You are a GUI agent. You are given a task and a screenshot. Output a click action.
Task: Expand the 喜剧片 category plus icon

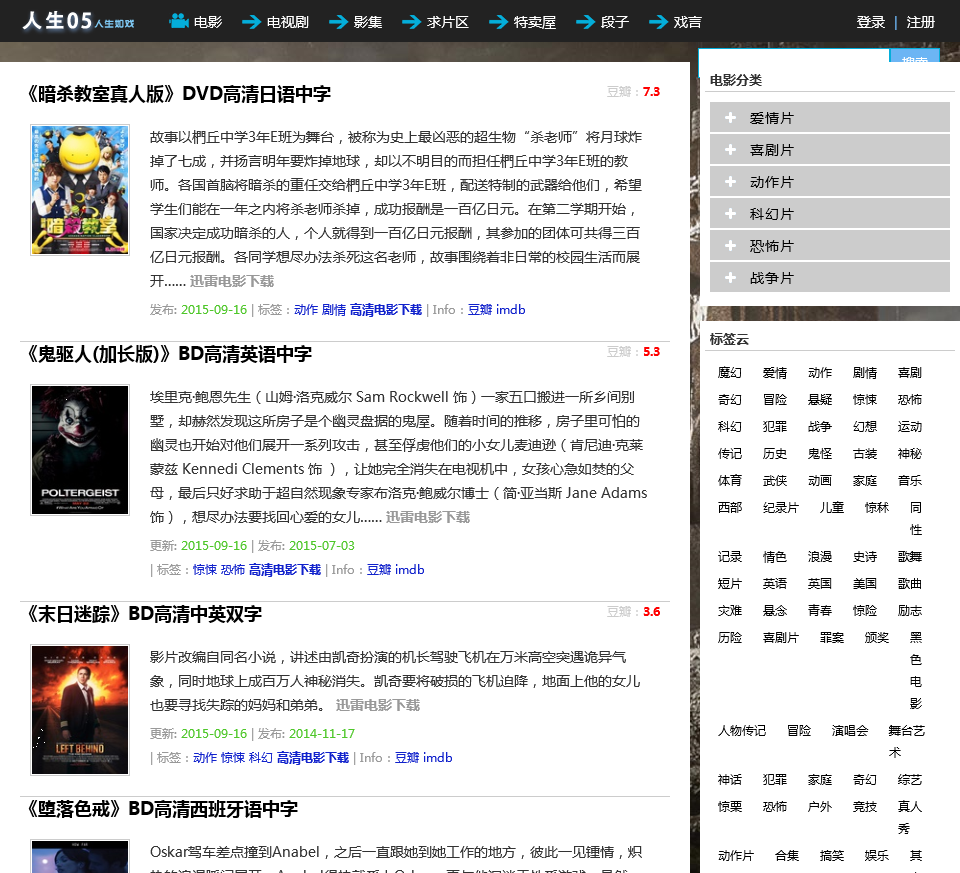730,149
